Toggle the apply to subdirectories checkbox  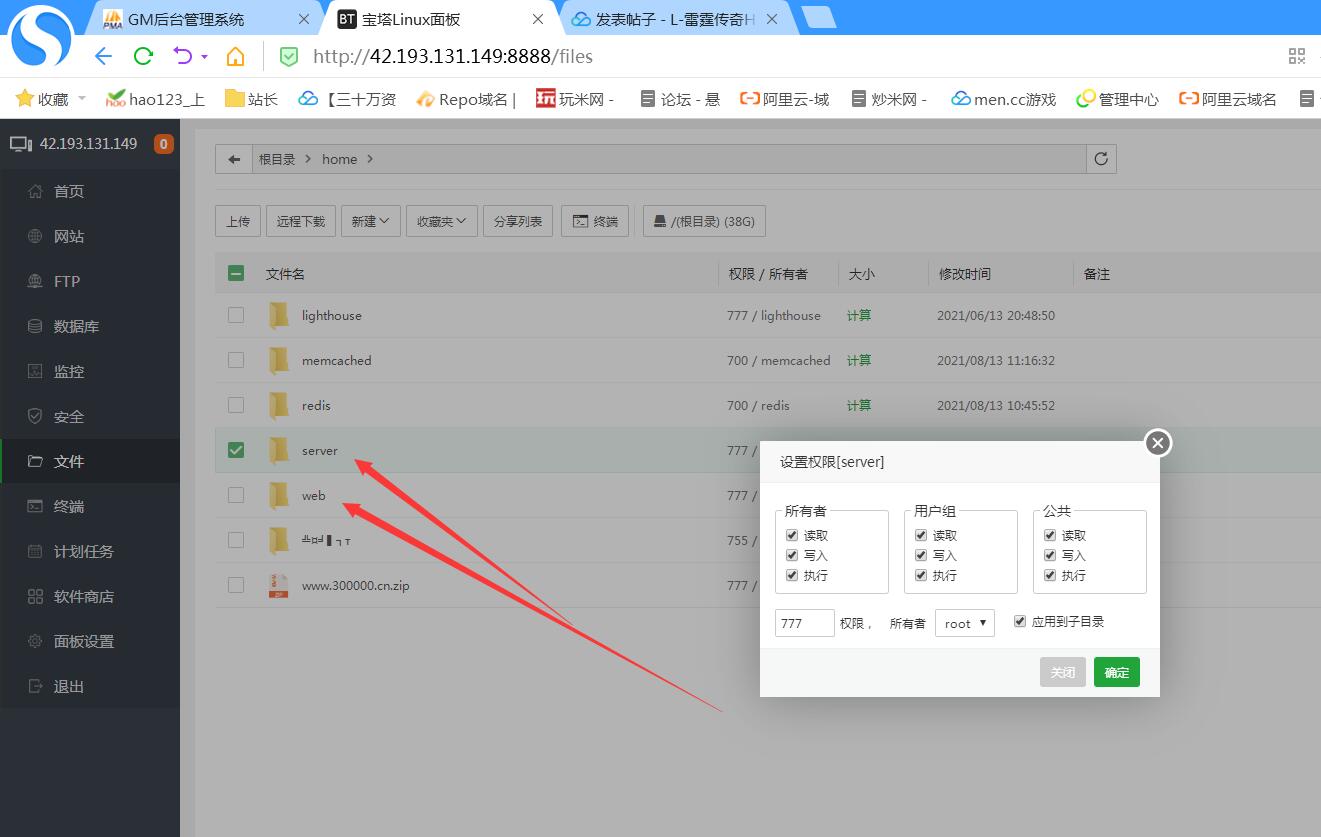tap(1020, 622)
